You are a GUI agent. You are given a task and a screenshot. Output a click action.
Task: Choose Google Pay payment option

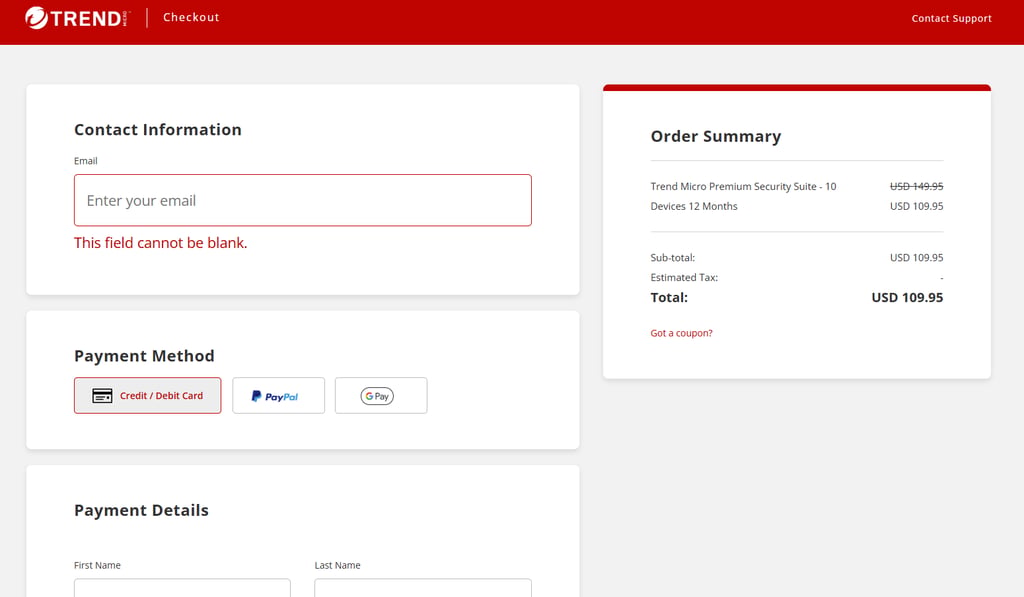click(381, 395)
